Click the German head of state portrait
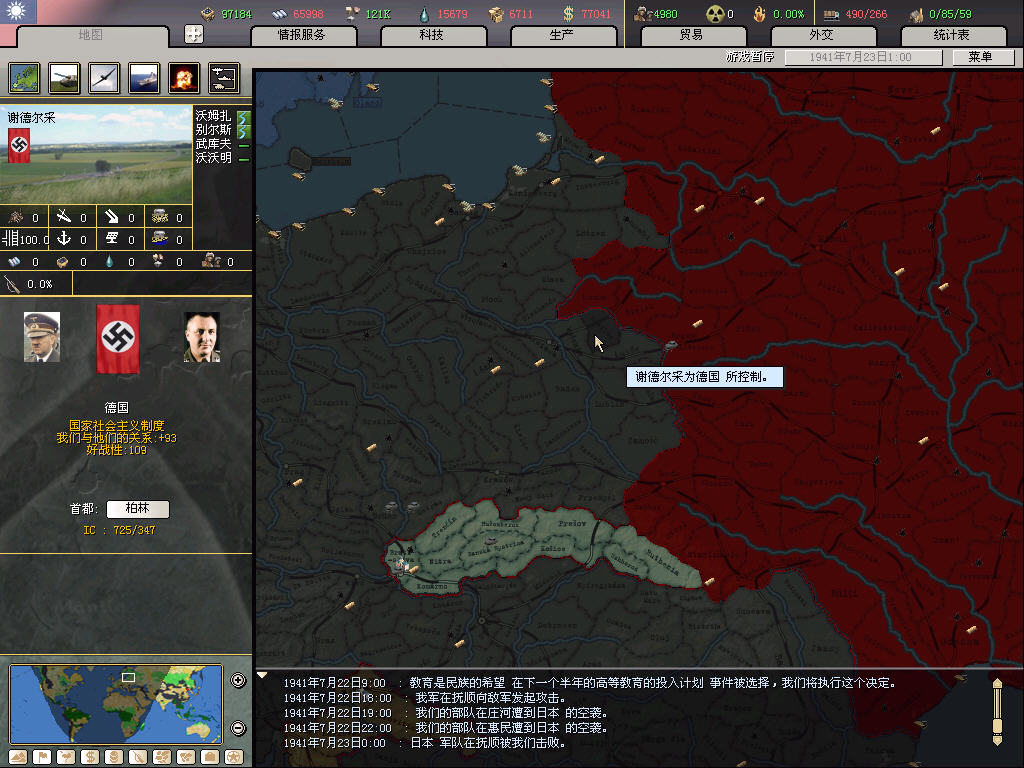Viewport: 1024px width, 768px height. click(x=42, y=336)
